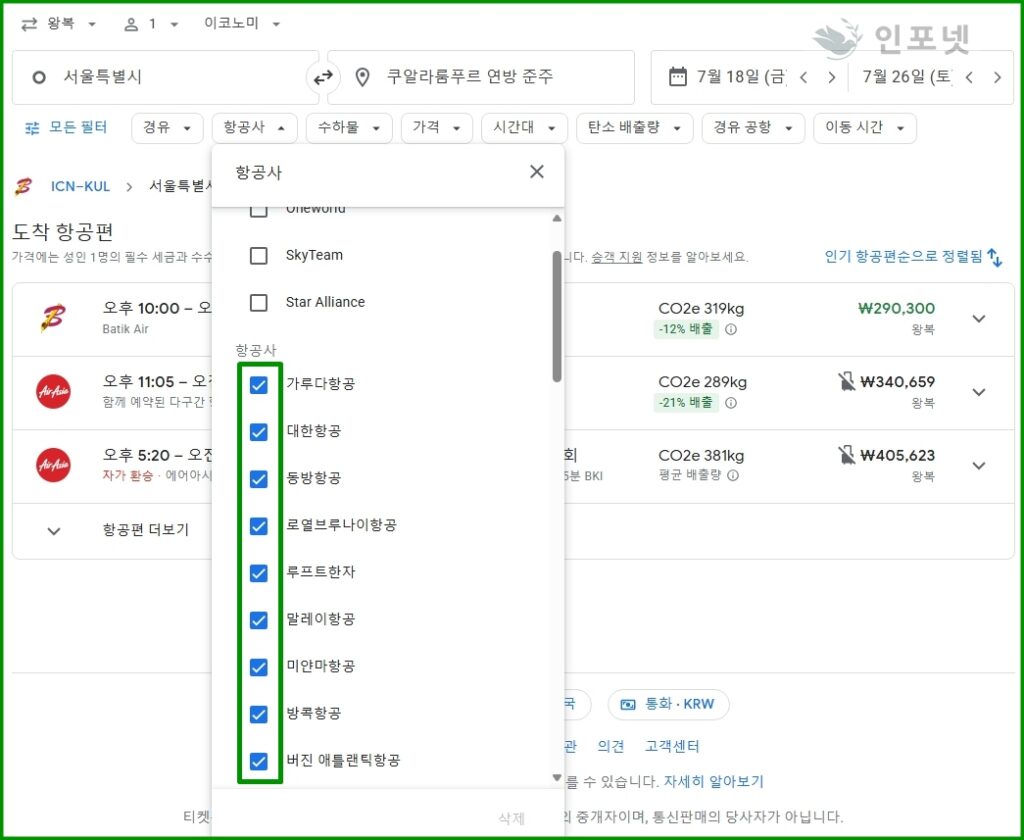The height and width of the screenshot is (840, 1024).
Task: Uncheck the 말레이항공 checkbox
Action: click(x=259, y=620)
